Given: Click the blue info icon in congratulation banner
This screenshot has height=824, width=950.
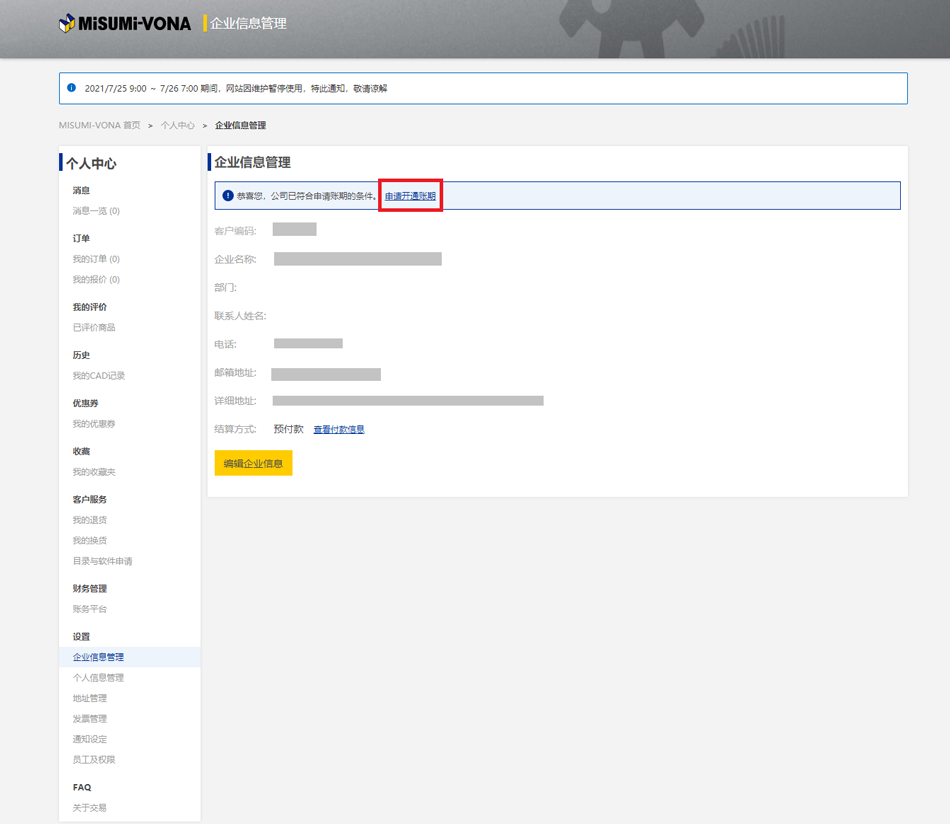Looking at the screenshot, I should click(x=228, y=196).
